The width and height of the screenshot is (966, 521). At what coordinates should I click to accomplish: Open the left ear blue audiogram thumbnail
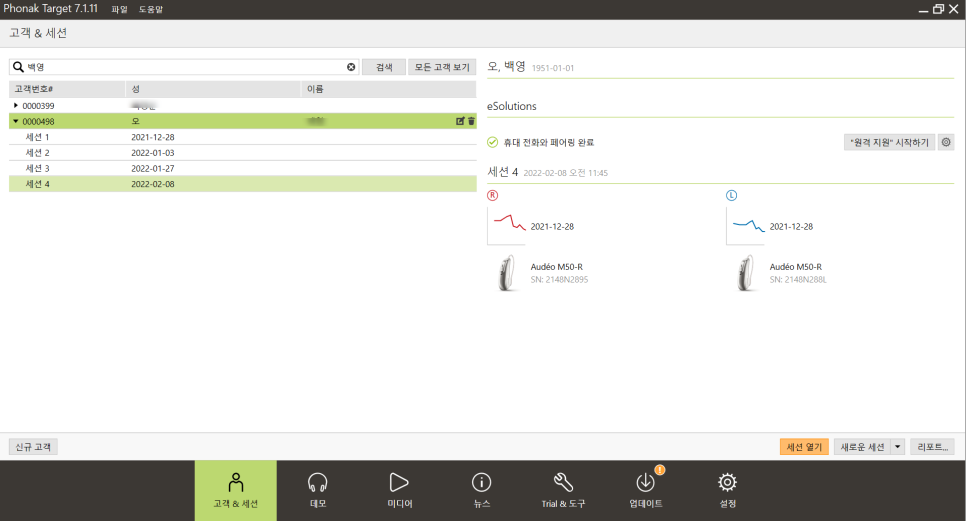pos(745,226)
